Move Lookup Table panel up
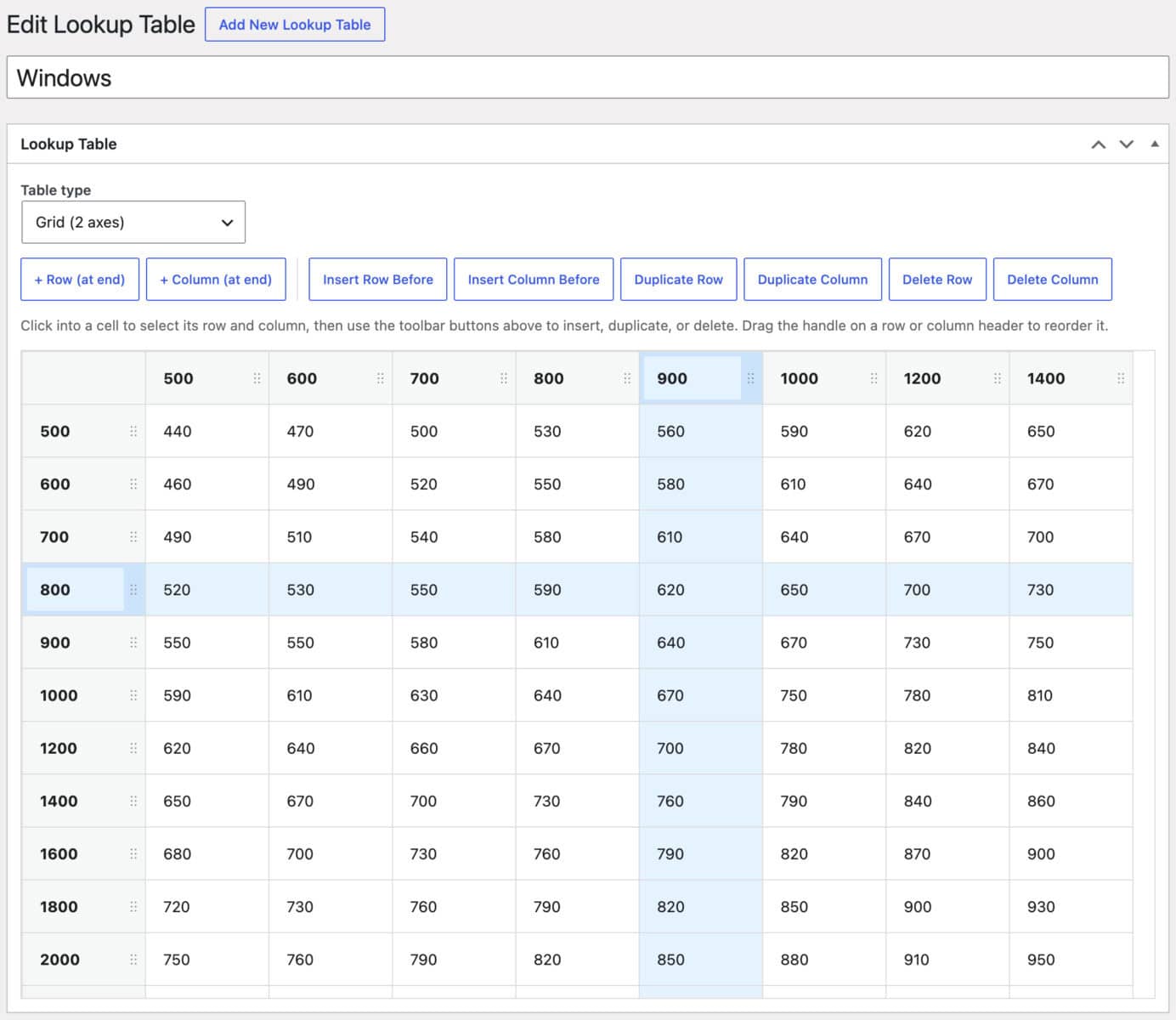1176x1020 pixels. coord(1099,144)
